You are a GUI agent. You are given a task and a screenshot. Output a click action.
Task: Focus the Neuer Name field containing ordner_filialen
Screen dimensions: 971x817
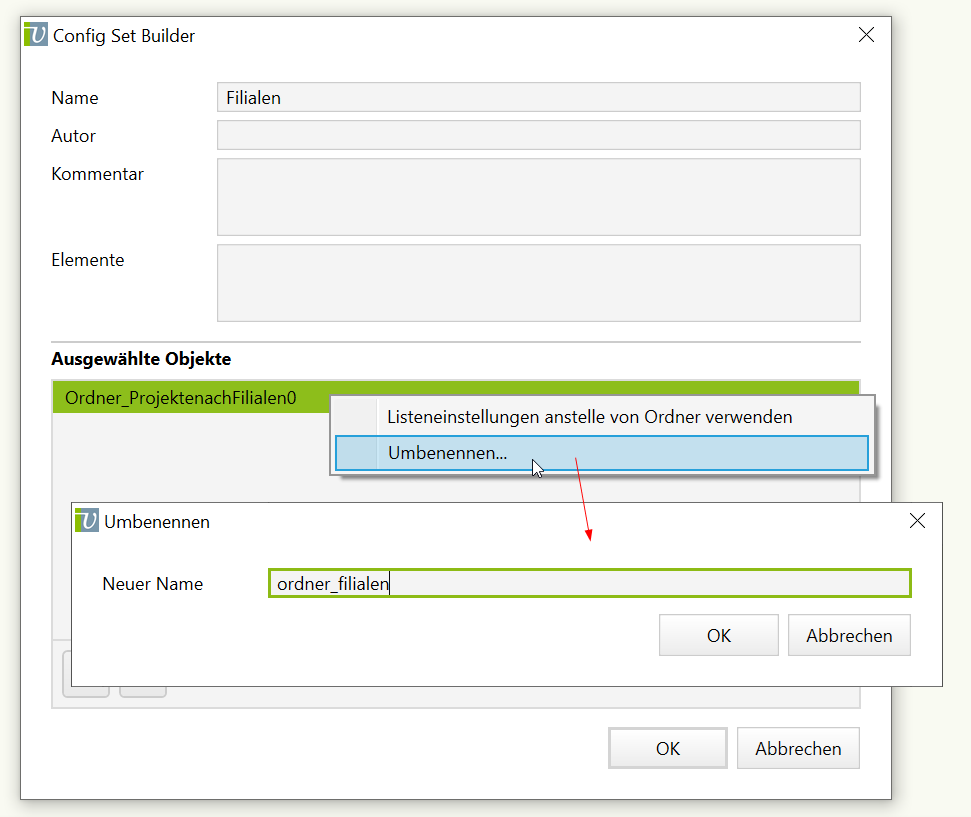(589, 583)
